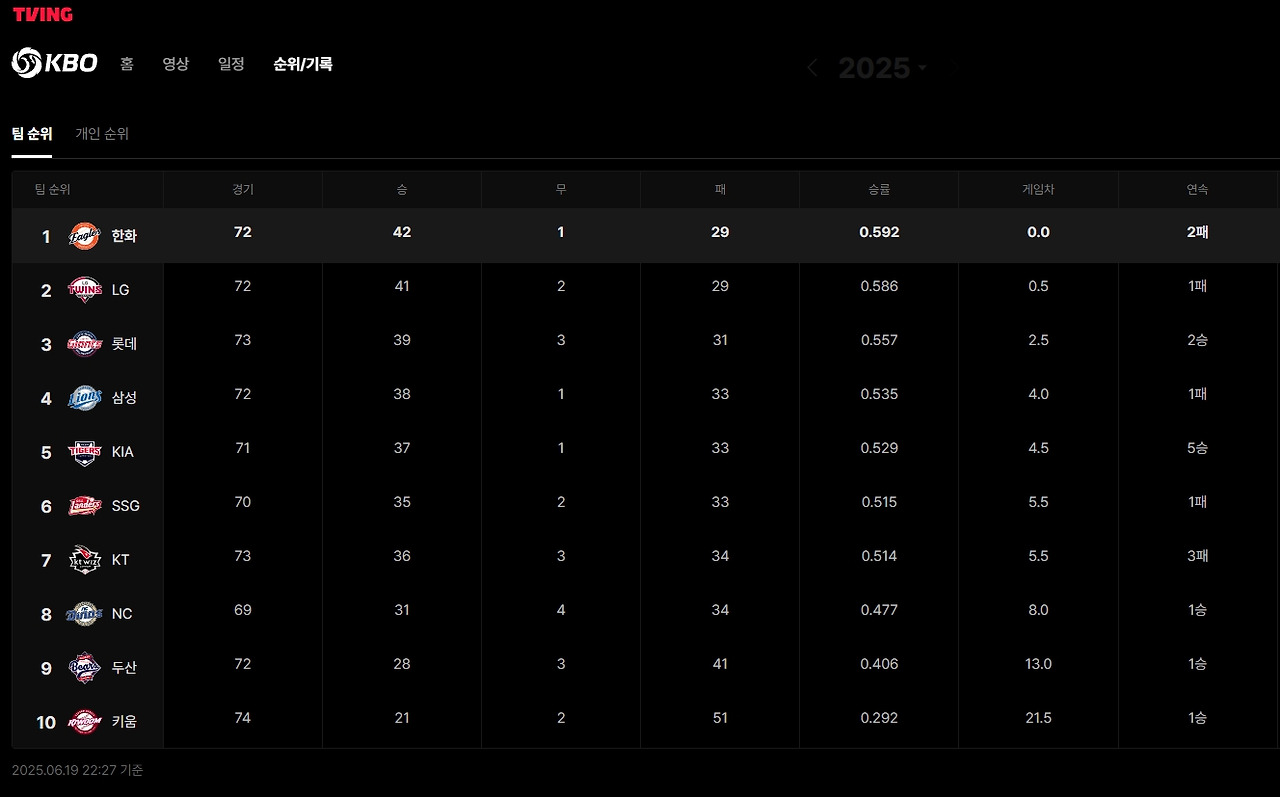Click the Doosan Bears team logo
The width and height of the screenshot is (1280, 797).
[x=84, y=668]
